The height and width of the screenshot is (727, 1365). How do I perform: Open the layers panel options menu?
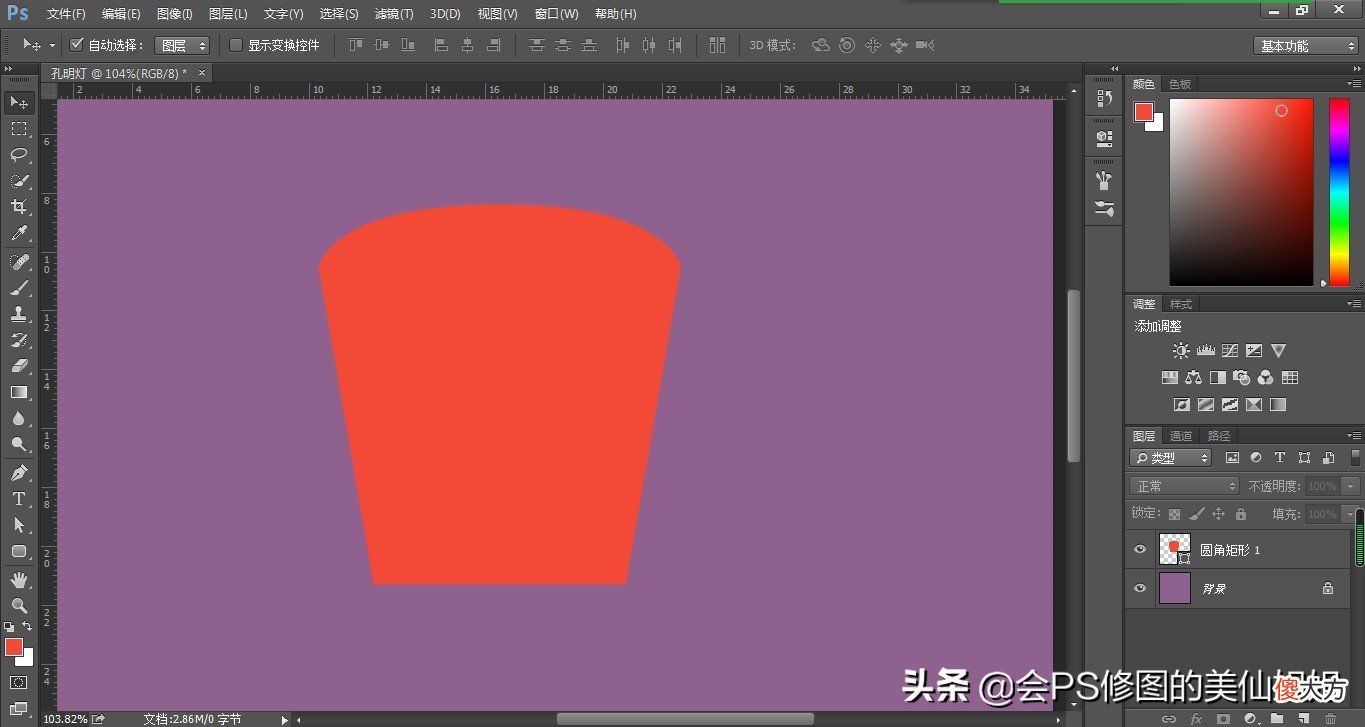pyautogui.click(x=1354, y=436)
